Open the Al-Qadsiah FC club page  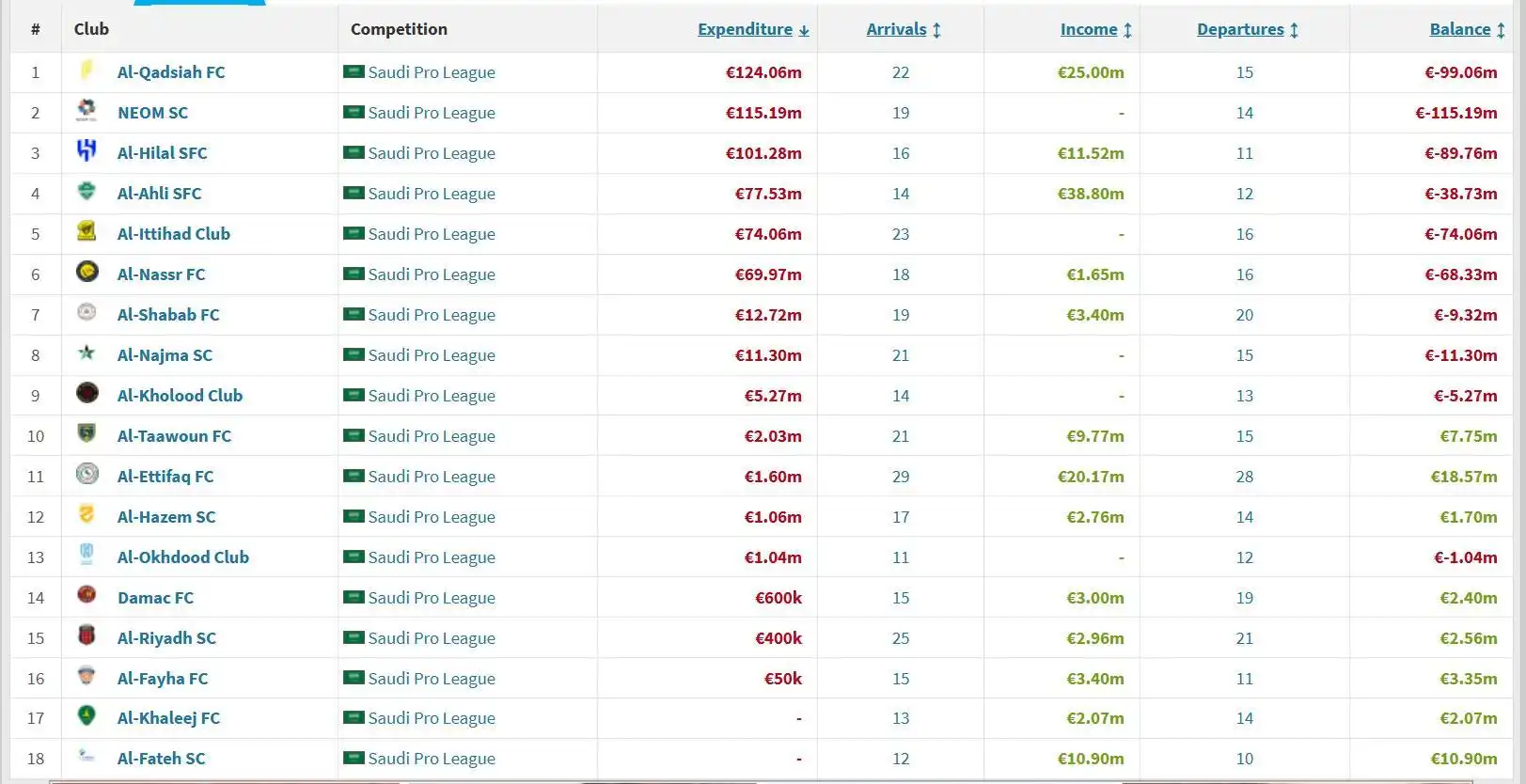(171, 72)
